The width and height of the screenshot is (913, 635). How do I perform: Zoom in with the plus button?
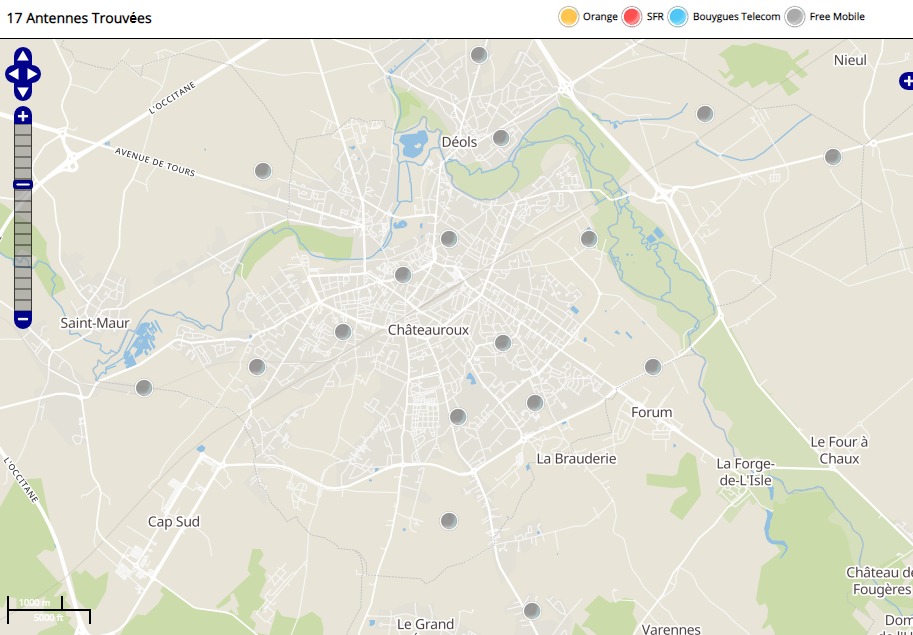point(23,116)
